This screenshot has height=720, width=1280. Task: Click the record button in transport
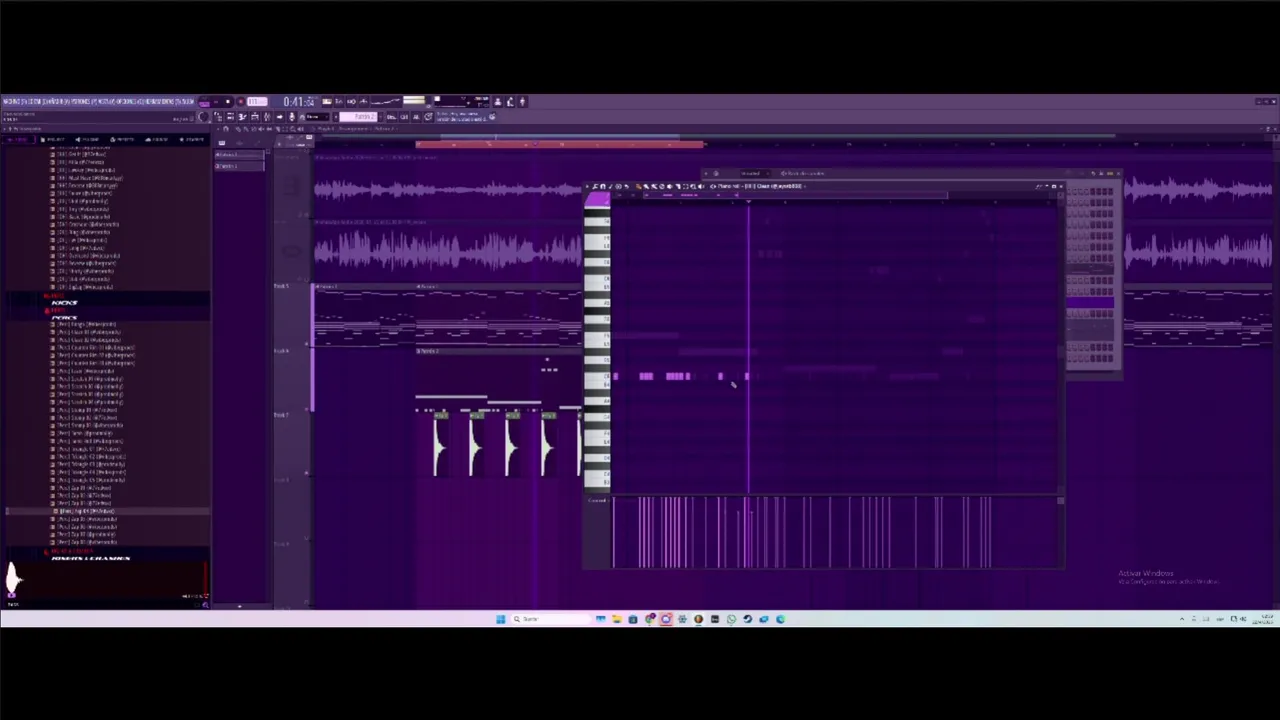pyautogui.click(x=240, y=101)
